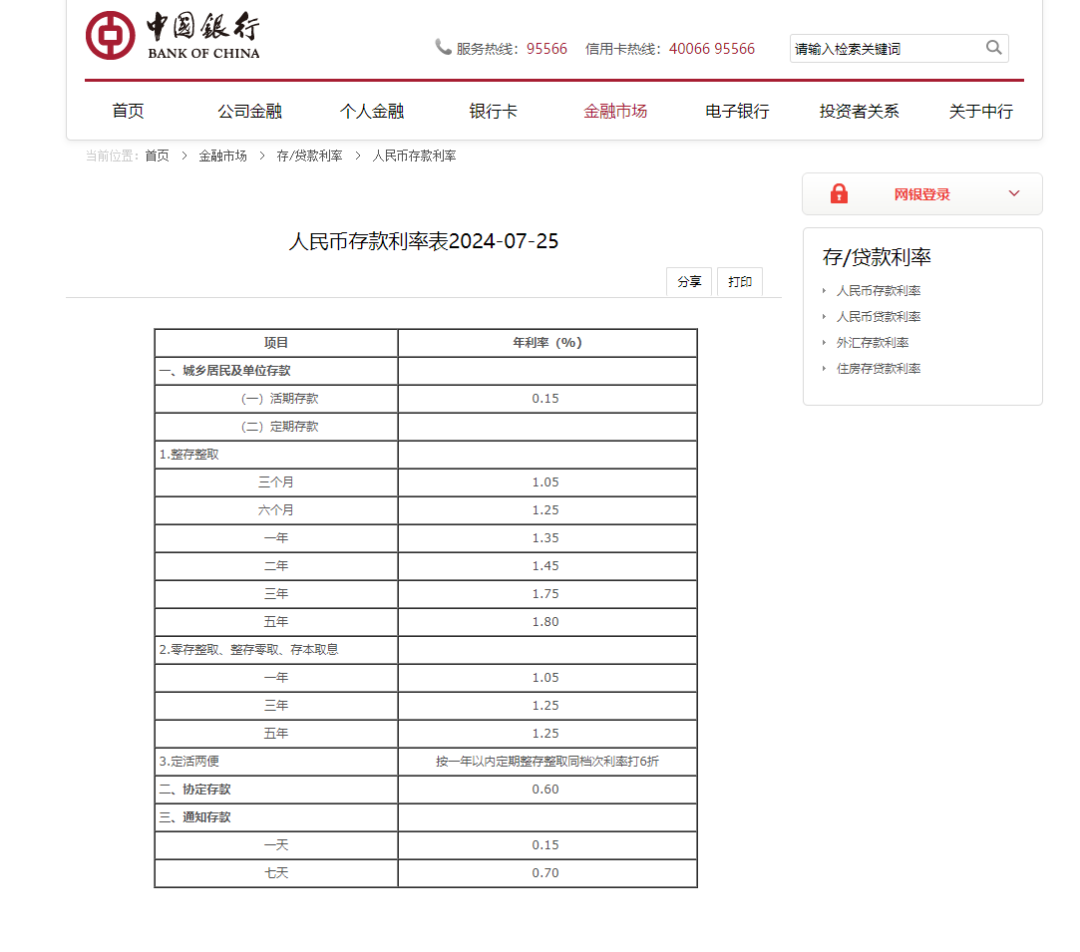The image size is (1080, 952).
Task: Expand the 网银登录 dropdown chevron
Action: (1014, 194)
